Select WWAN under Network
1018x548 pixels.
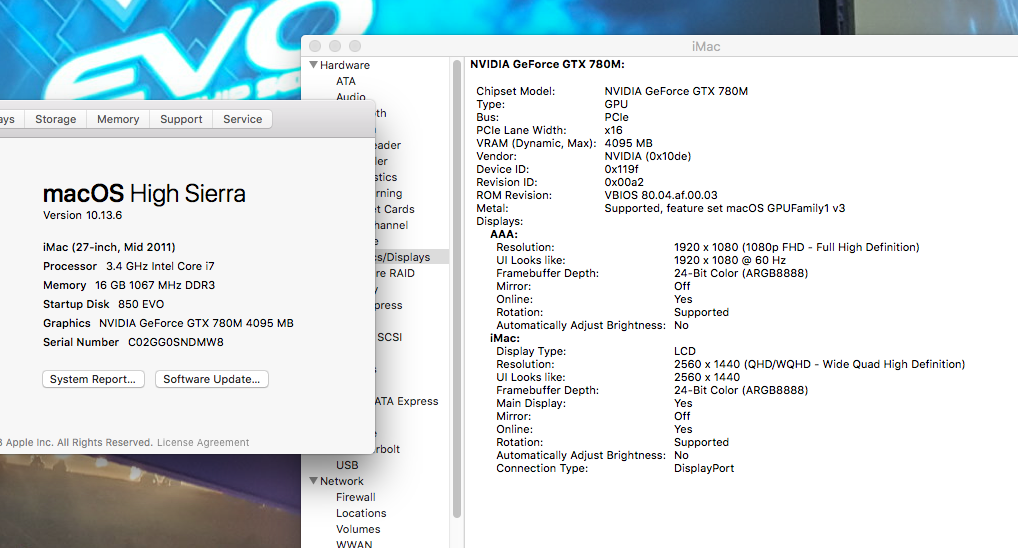pos(354,544)
